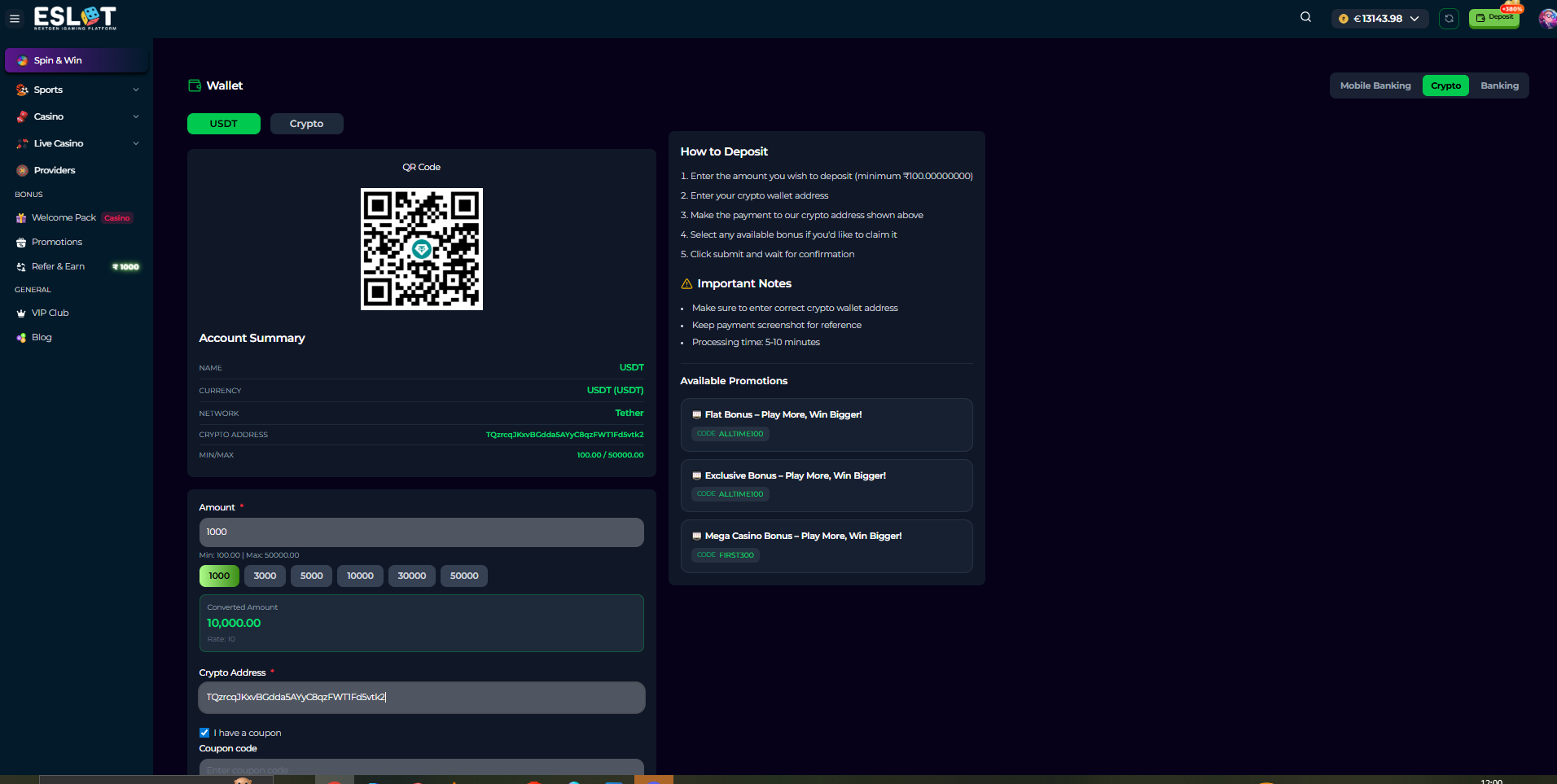Open Spin & Win from the sidebar

coord(77,60)
